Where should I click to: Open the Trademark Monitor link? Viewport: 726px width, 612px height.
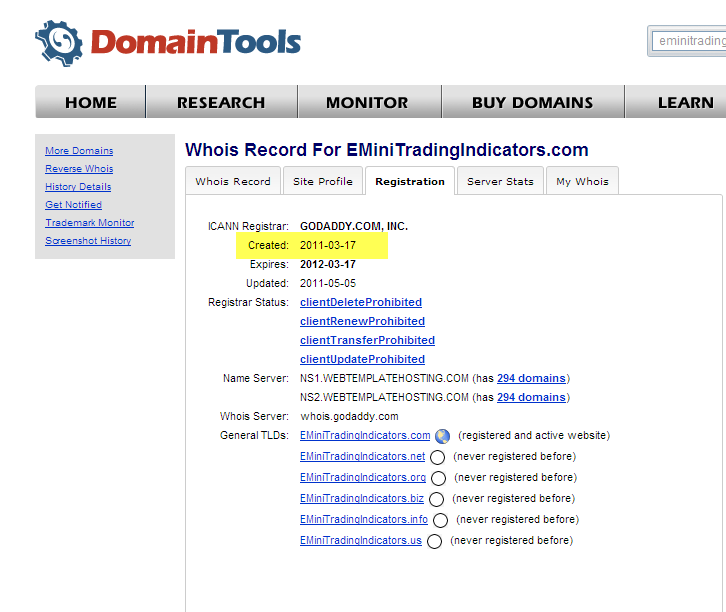[90, 223]
